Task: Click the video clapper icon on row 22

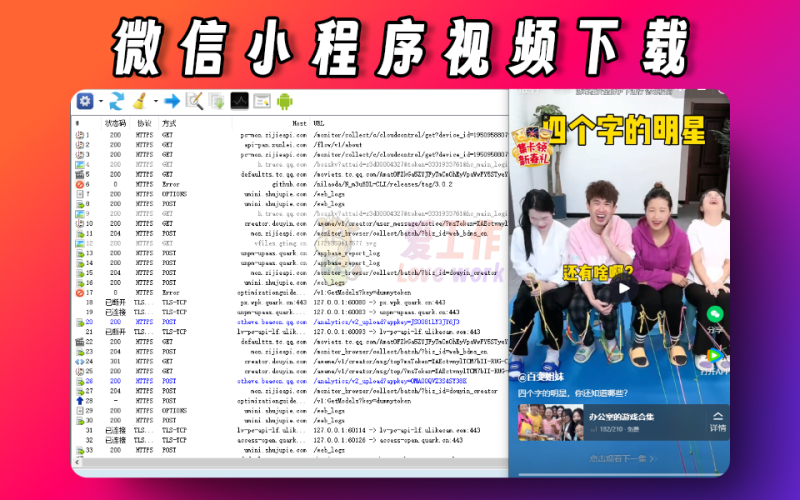Action: (80, 342)
